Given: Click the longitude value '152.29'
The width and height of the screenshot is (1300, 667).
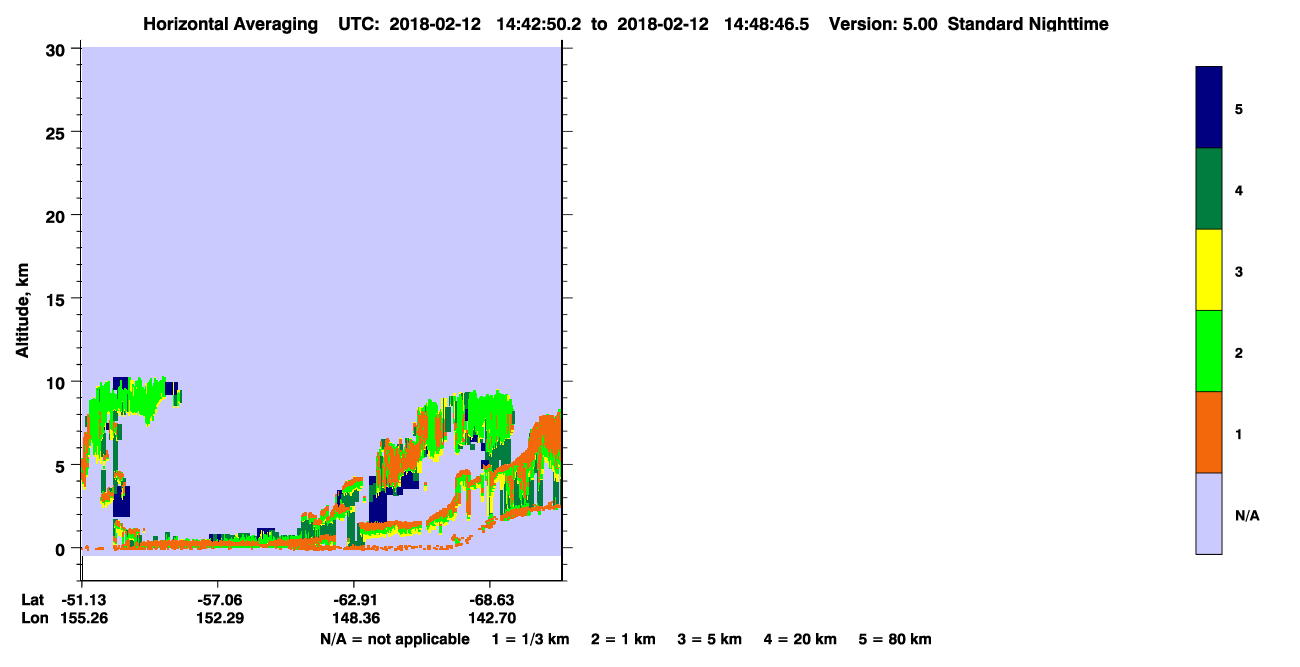Looking at the screenshot, I should 218,618.
